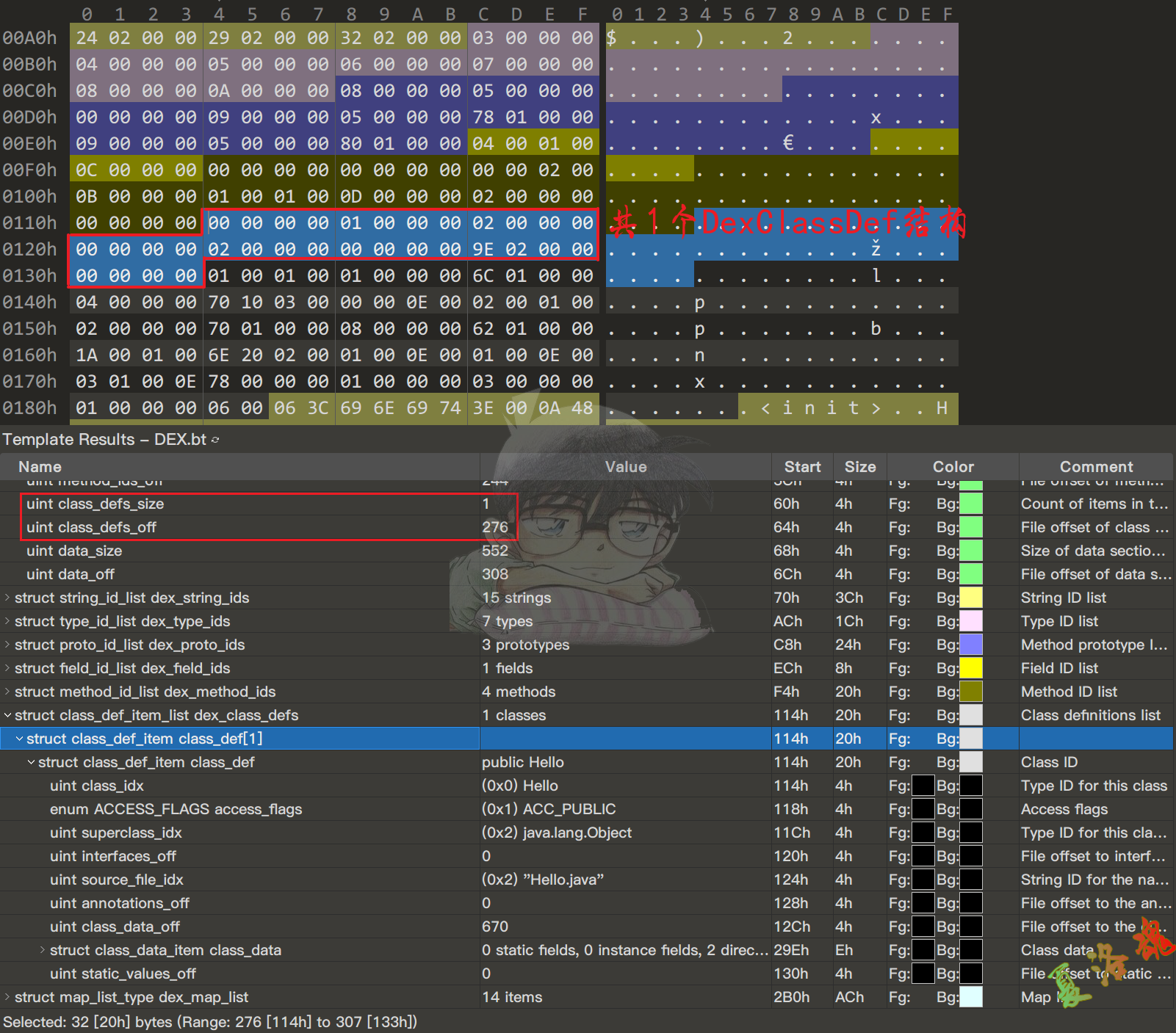The height and width of the screenshot is (1033, 1176).
Task: Expand the class_data_item class_data struct
Action: (x=43, y=950)
